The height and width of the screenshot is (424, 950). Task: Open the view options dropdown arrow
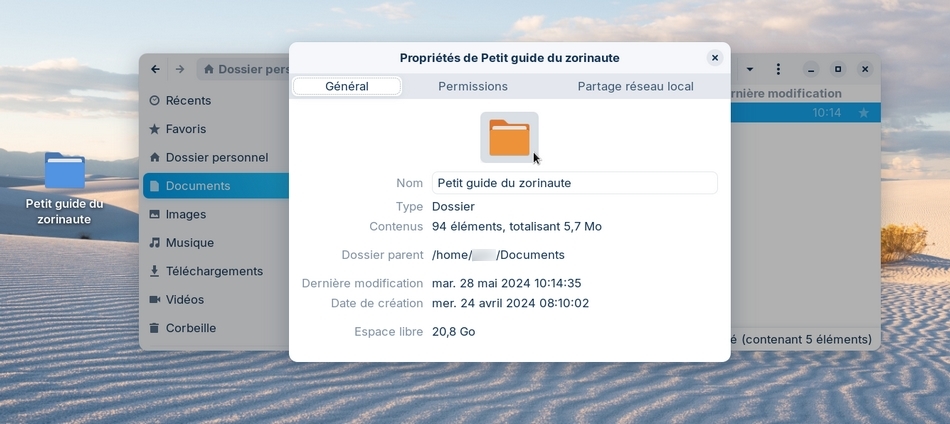(x=750, y=70)
